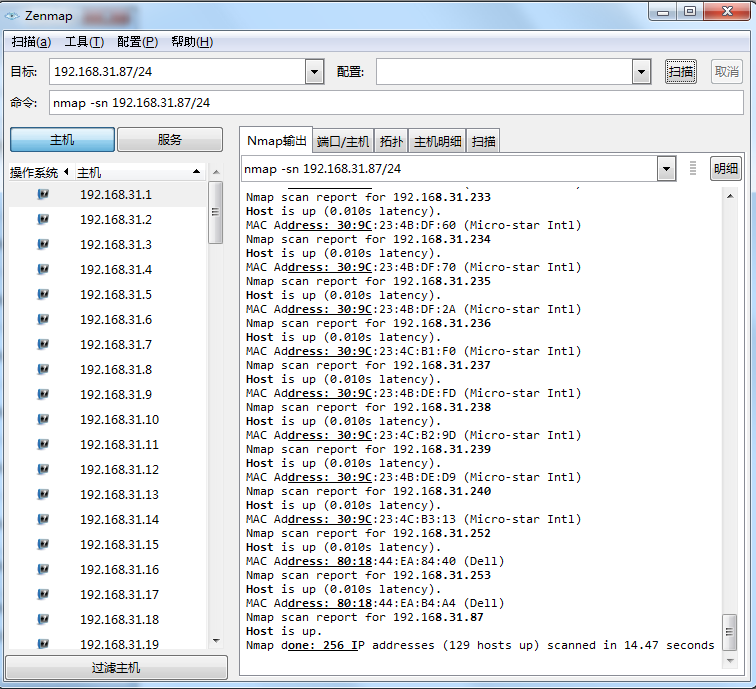Viewport: 756px width, 689px height.
Task: Click OS icon beside host 192.168.31.15
Action: pos(43,544)
